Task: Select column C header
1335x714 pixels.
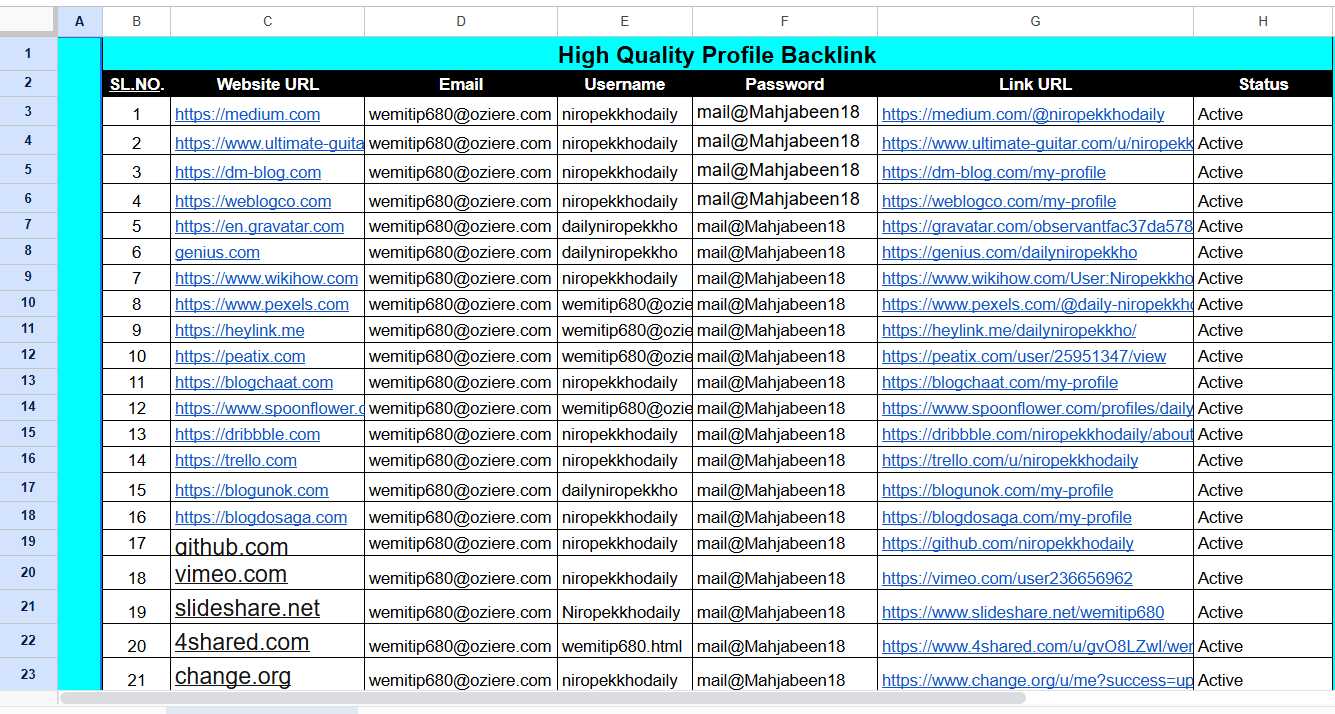Action: 267,21
